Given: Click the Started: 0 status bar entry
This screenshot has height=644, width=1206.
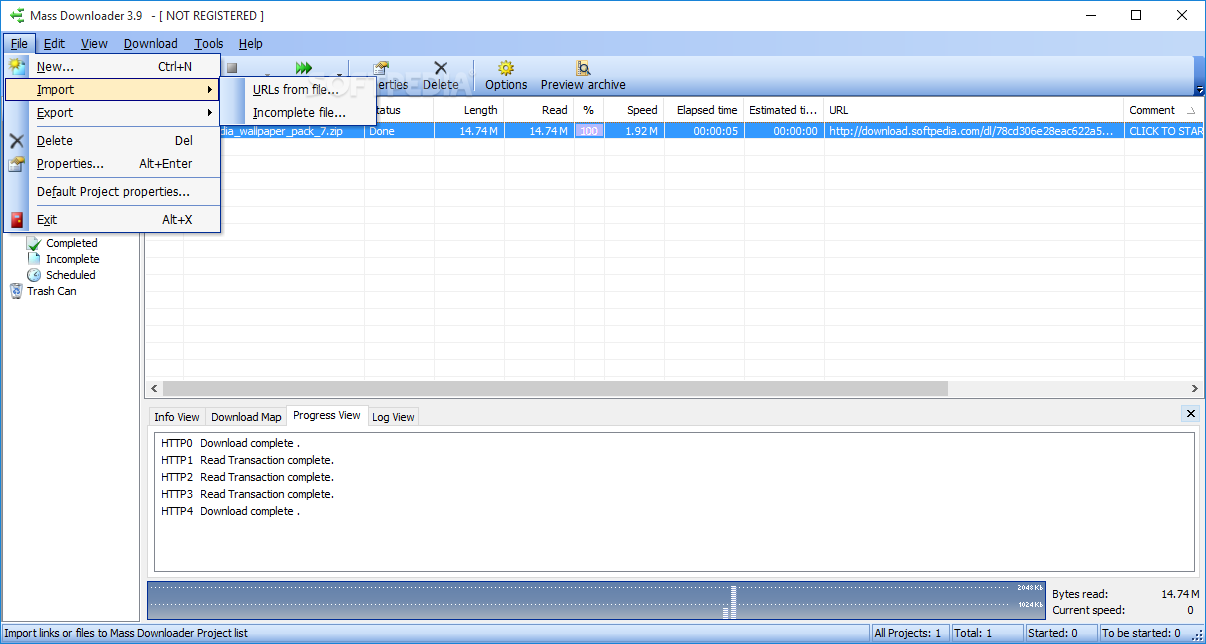Looking at the screenshot, I should coord(1060,633).
